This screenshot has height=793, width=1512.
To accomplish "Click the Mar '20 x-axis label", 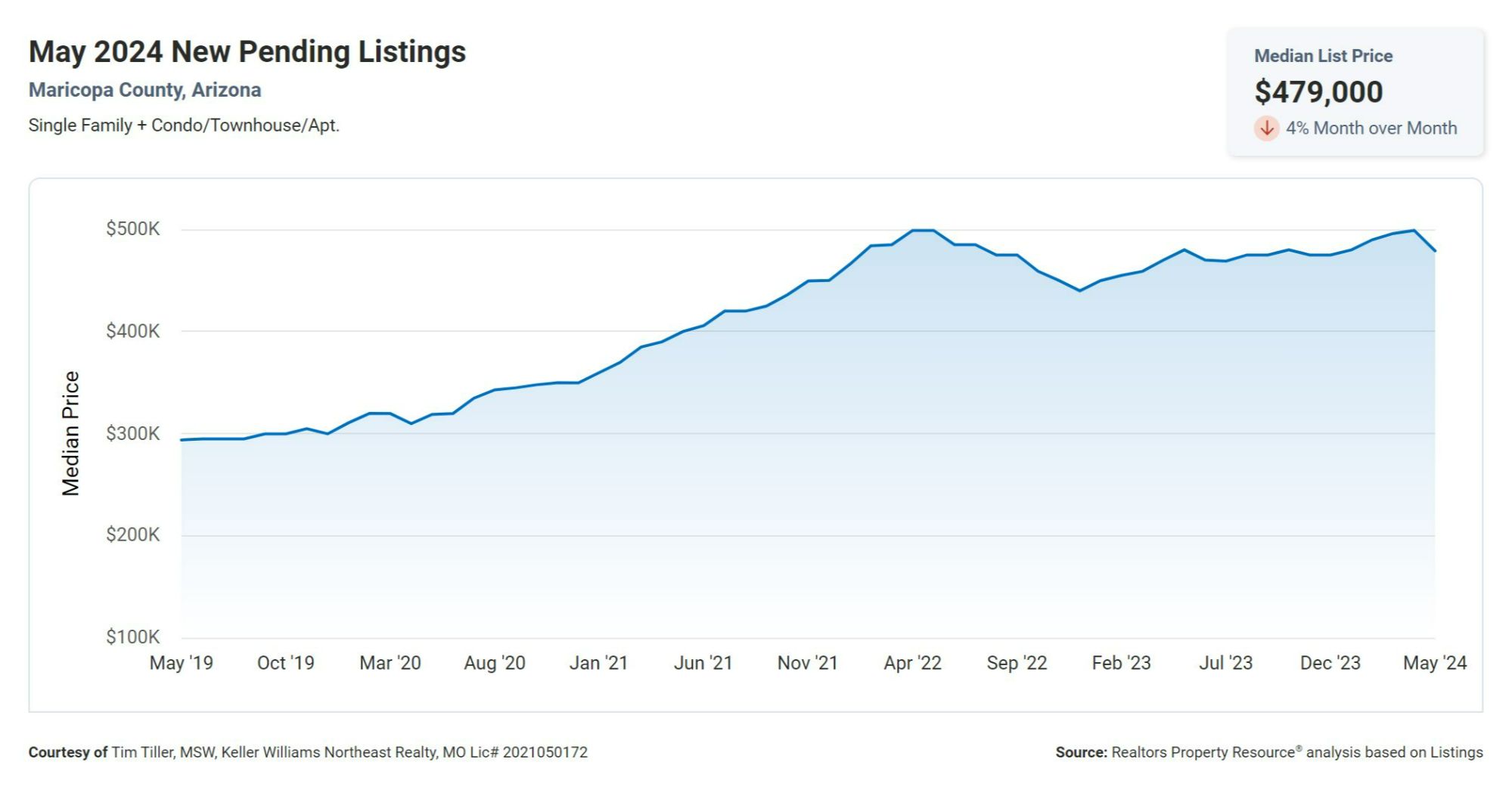I will coord(390,663).
